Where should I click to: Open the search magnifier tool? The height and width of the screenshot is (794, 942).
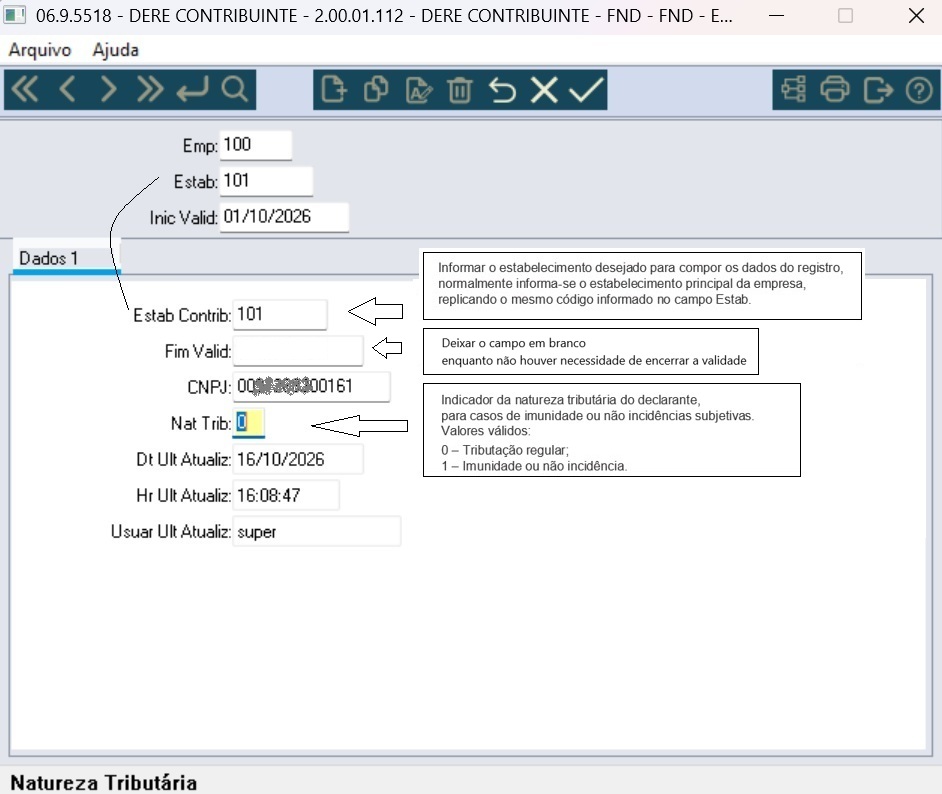[x=234, y=90]
